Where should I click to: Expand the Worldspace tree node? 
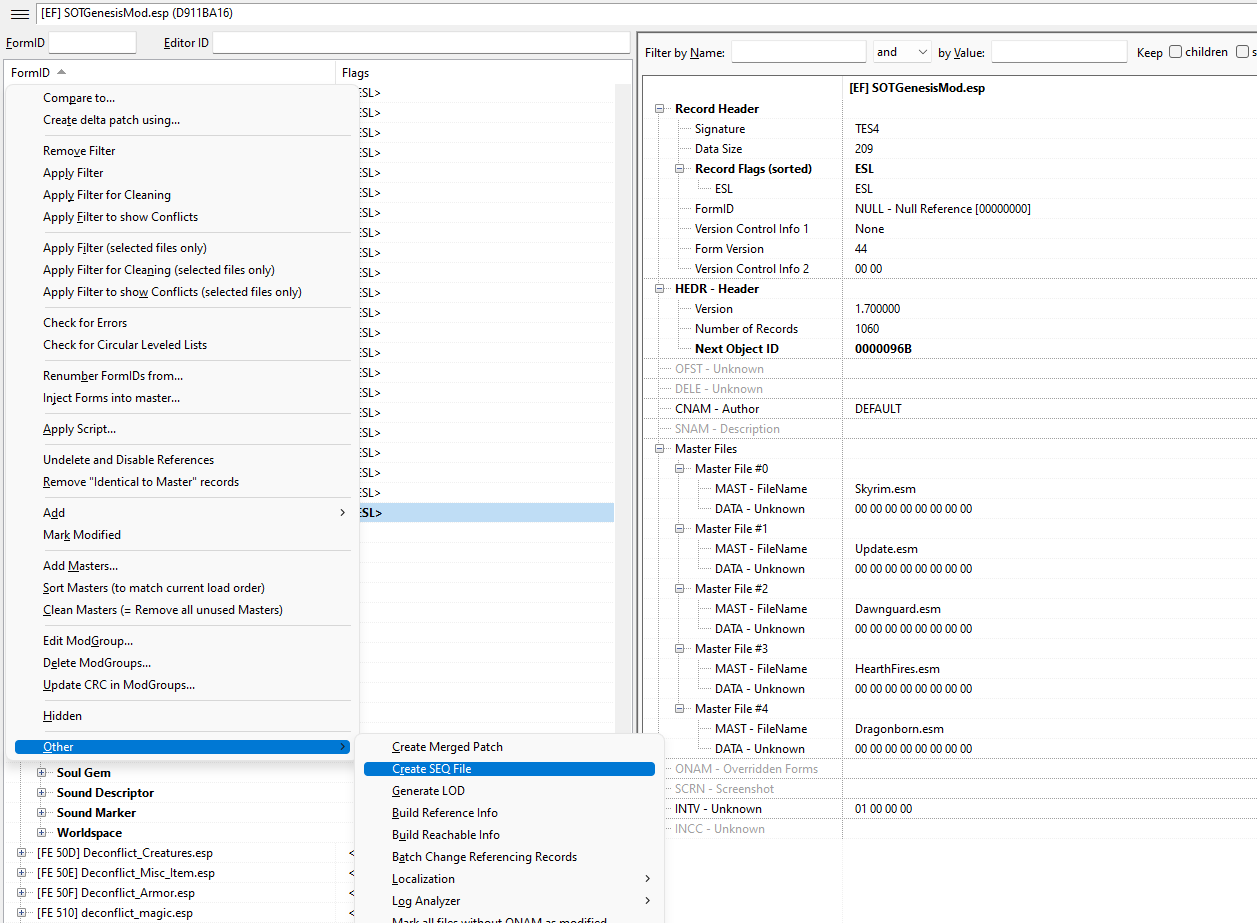42,833
